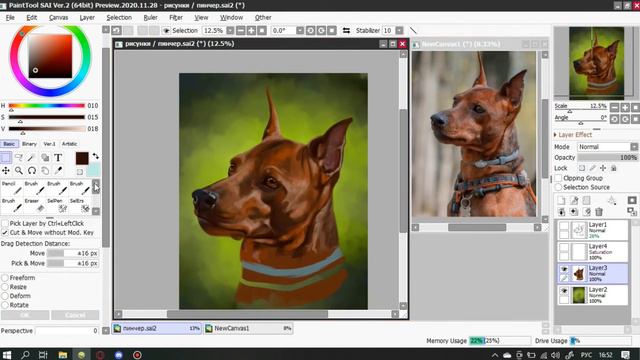
Task: Select the Eyedropper color picker tool
Action: click(x=58, y=171)
